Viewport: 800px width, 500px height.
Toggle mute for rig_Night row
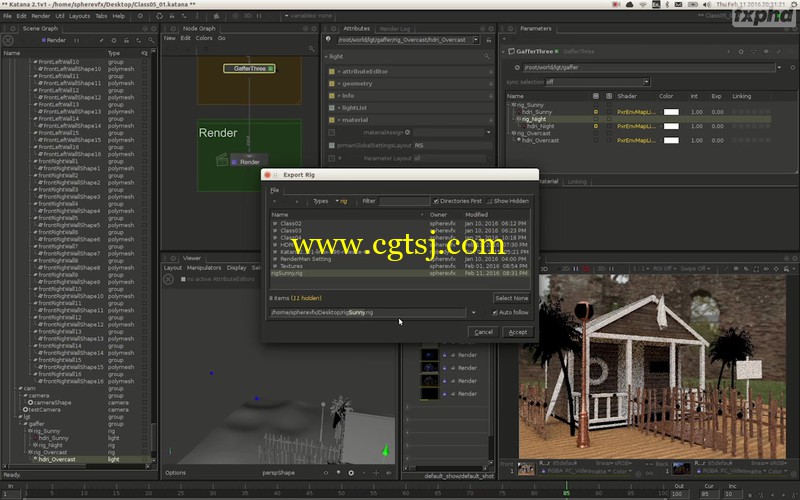(x=595, y=119)
